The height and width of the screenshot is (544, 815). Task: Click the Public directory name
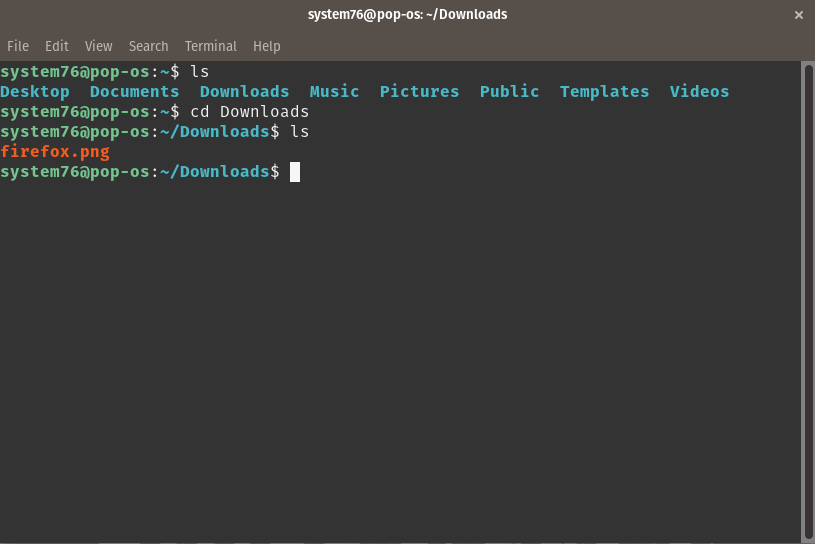tap(509, 92)
